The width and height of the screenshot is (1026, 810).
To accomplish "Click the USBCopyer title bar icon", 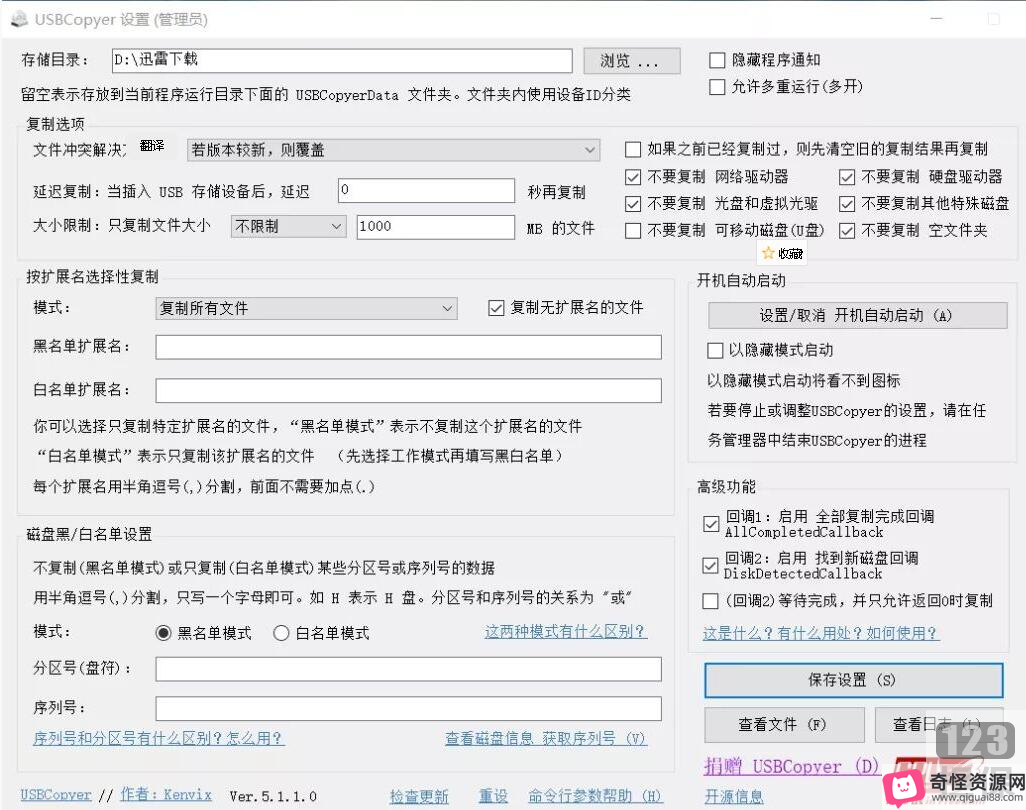I will click(18, 18).
